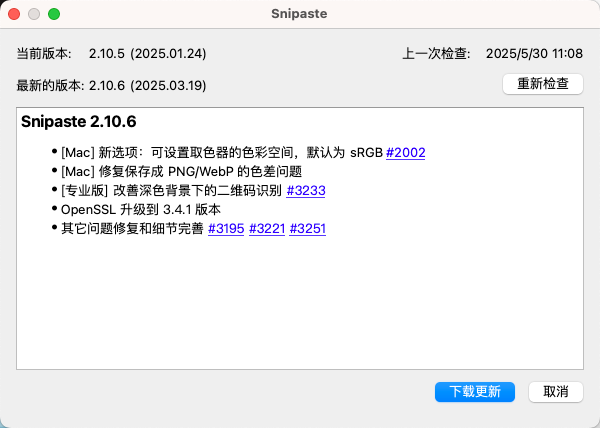The width and height of the screenshot is (600, 428).
Task: Click the Snipaste title bar text
Action: pos(299,15)
